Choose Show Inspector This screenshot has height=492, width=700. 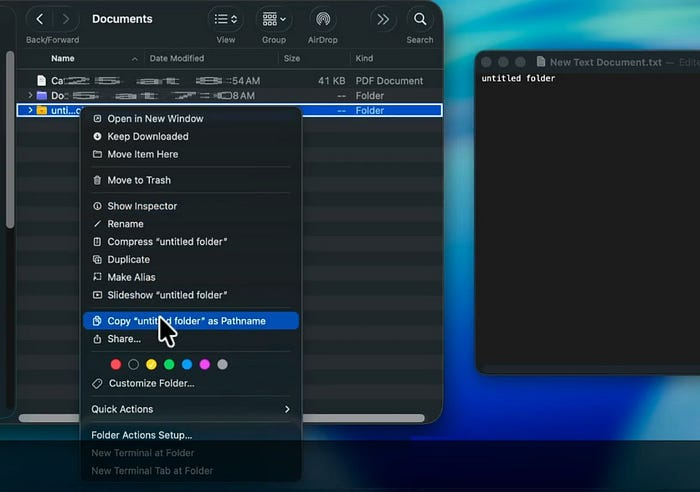(191, 206)
